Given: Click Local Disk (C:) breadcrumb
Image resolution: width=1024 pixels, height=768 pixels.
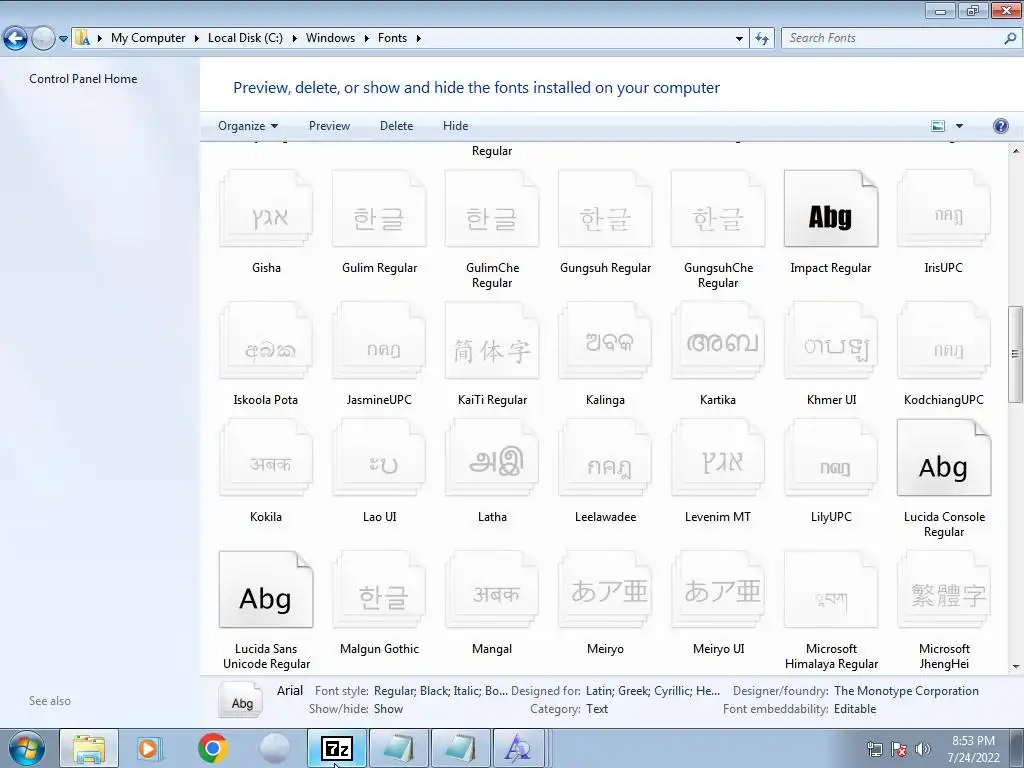Looking at the screenshot, I should point(245,38).
